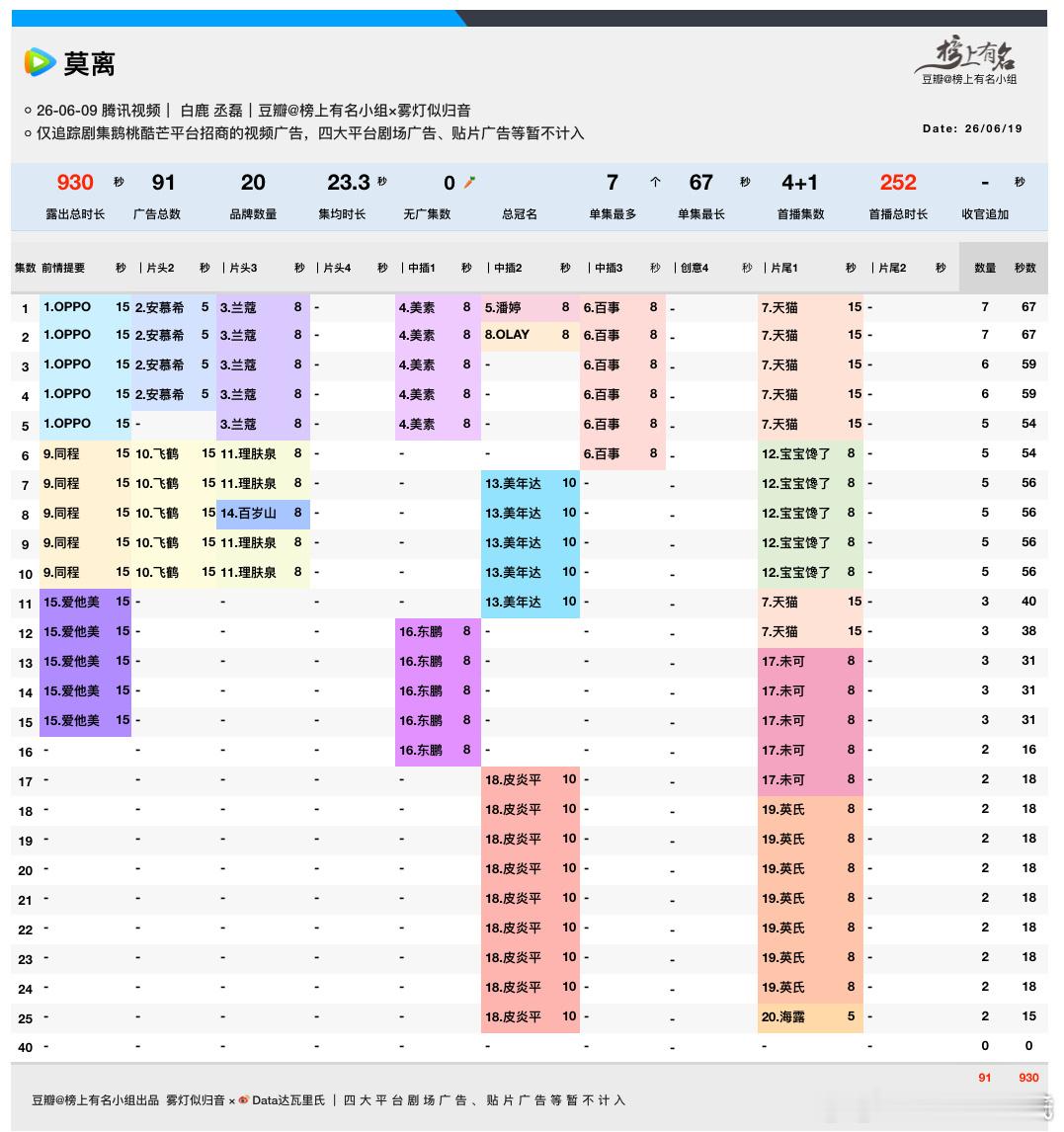Click the 秒数 column header
The width and height of the screenshot is (1064, 1132).
point(1025,268)
